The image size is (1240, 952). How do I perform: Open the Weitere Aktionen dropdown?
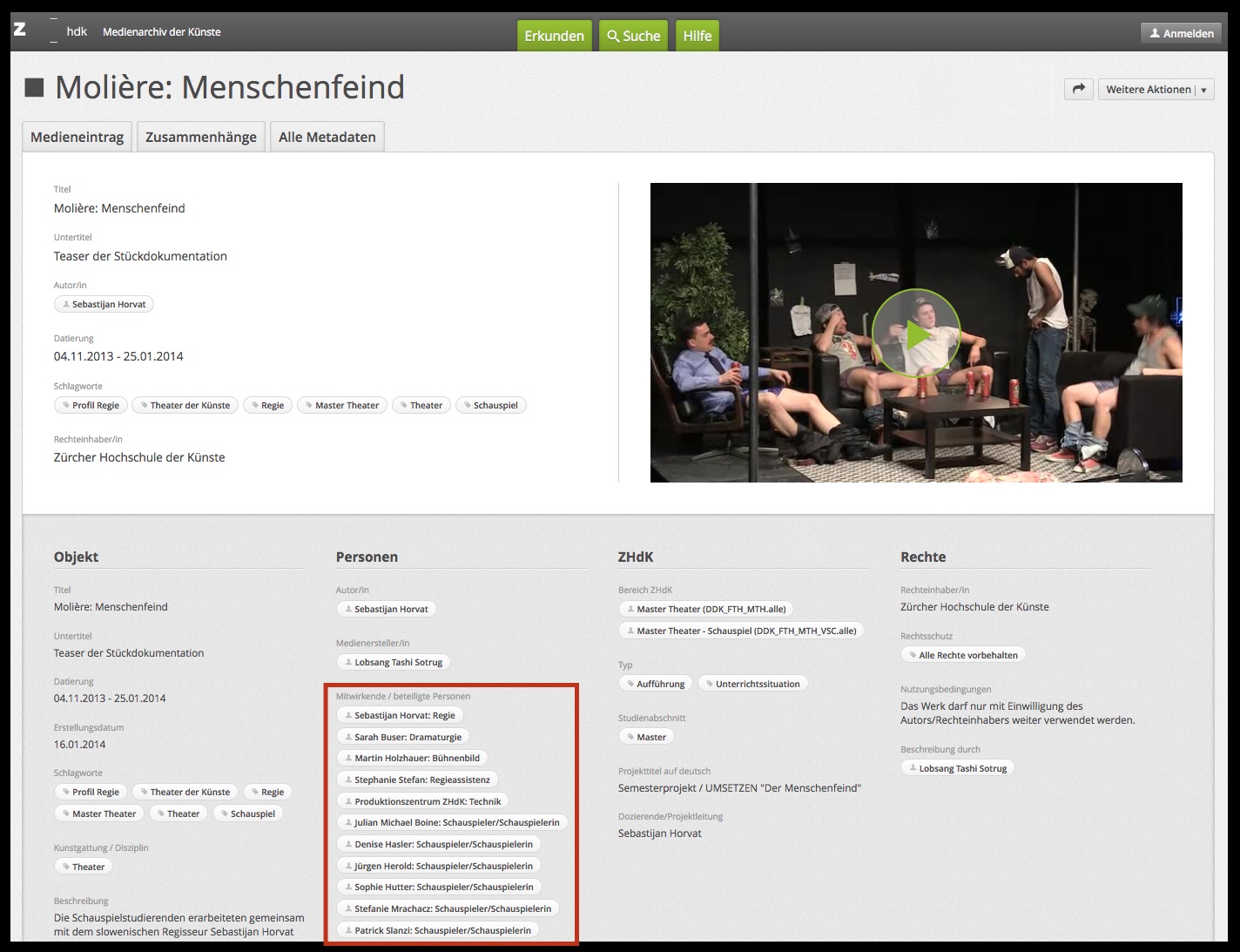(x=1156, y=89)
